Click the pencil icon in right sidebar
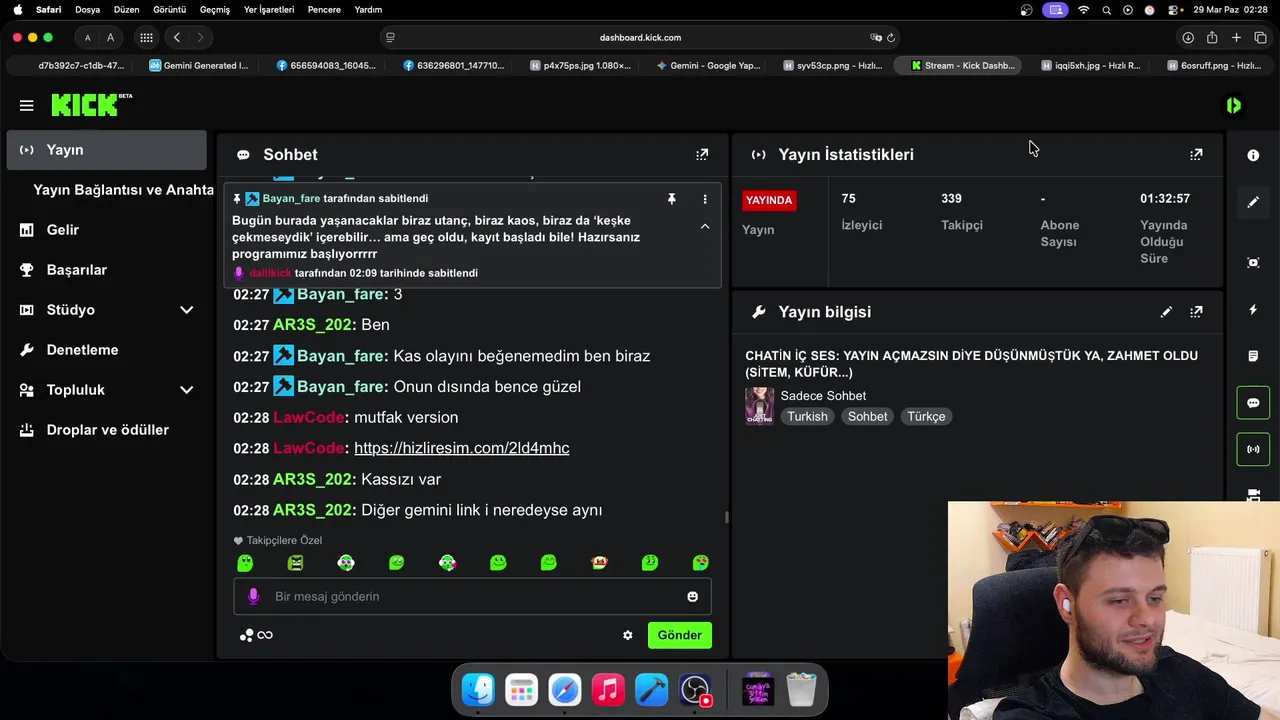The width and height of the screenshot is (1280, 720). [1253, 202]
